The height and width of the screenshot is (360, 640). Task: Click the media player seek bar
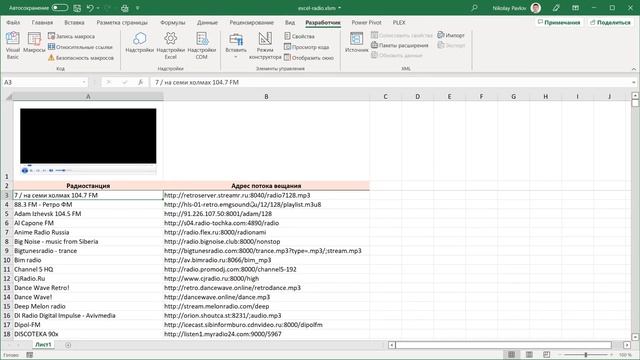pyautogui.click(x=88, y=165)
